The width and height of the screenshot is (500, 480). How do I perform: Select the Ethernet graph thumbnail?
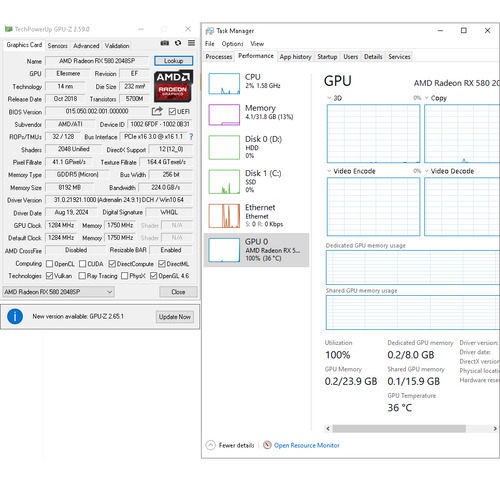pos(224,216)
